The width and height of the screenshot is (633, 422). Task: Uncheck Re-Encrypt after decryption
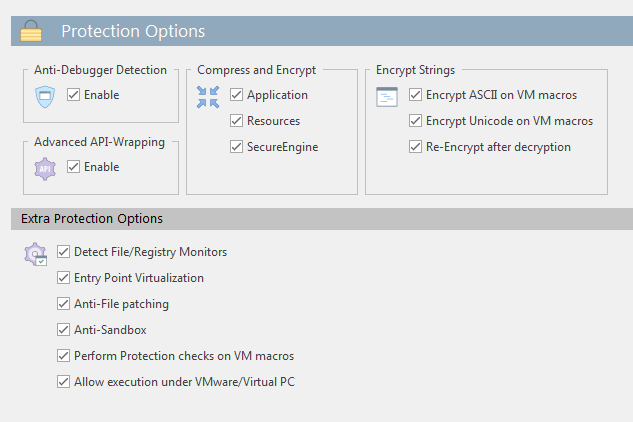[x=415, y=147]
